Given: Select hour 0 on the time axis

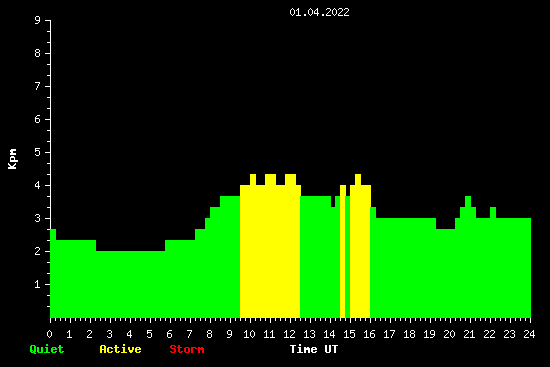Looking at the screenshot, I should pos(49,334).
